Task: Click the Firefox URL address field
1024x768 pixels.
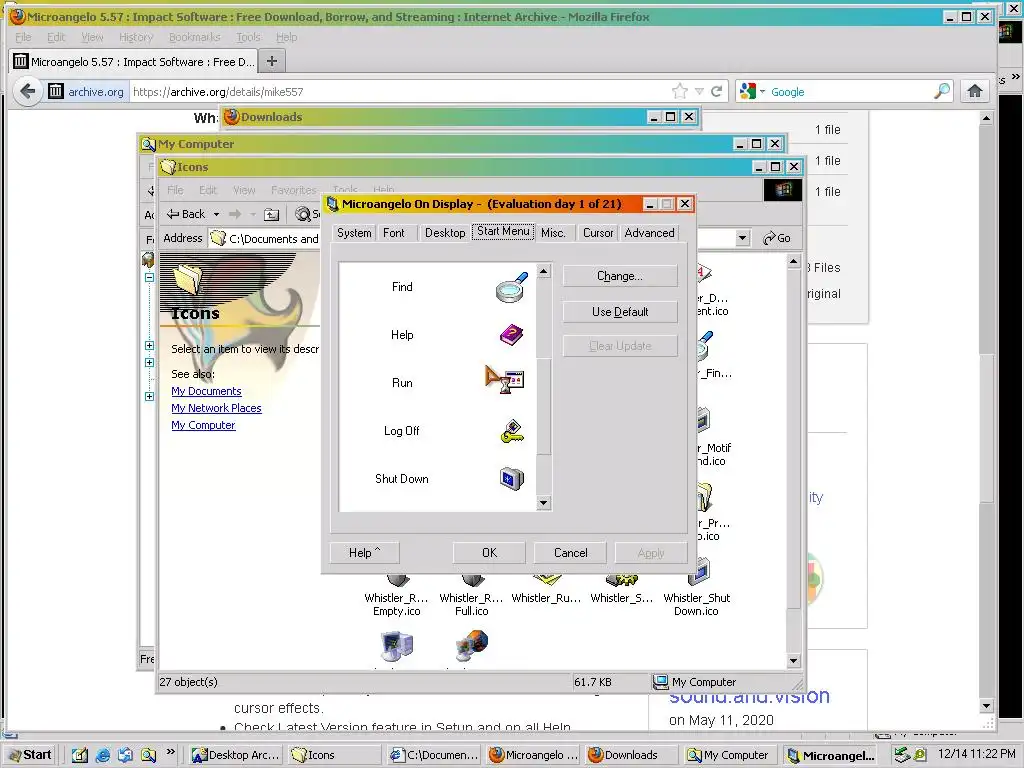Action: coord(398,92)
